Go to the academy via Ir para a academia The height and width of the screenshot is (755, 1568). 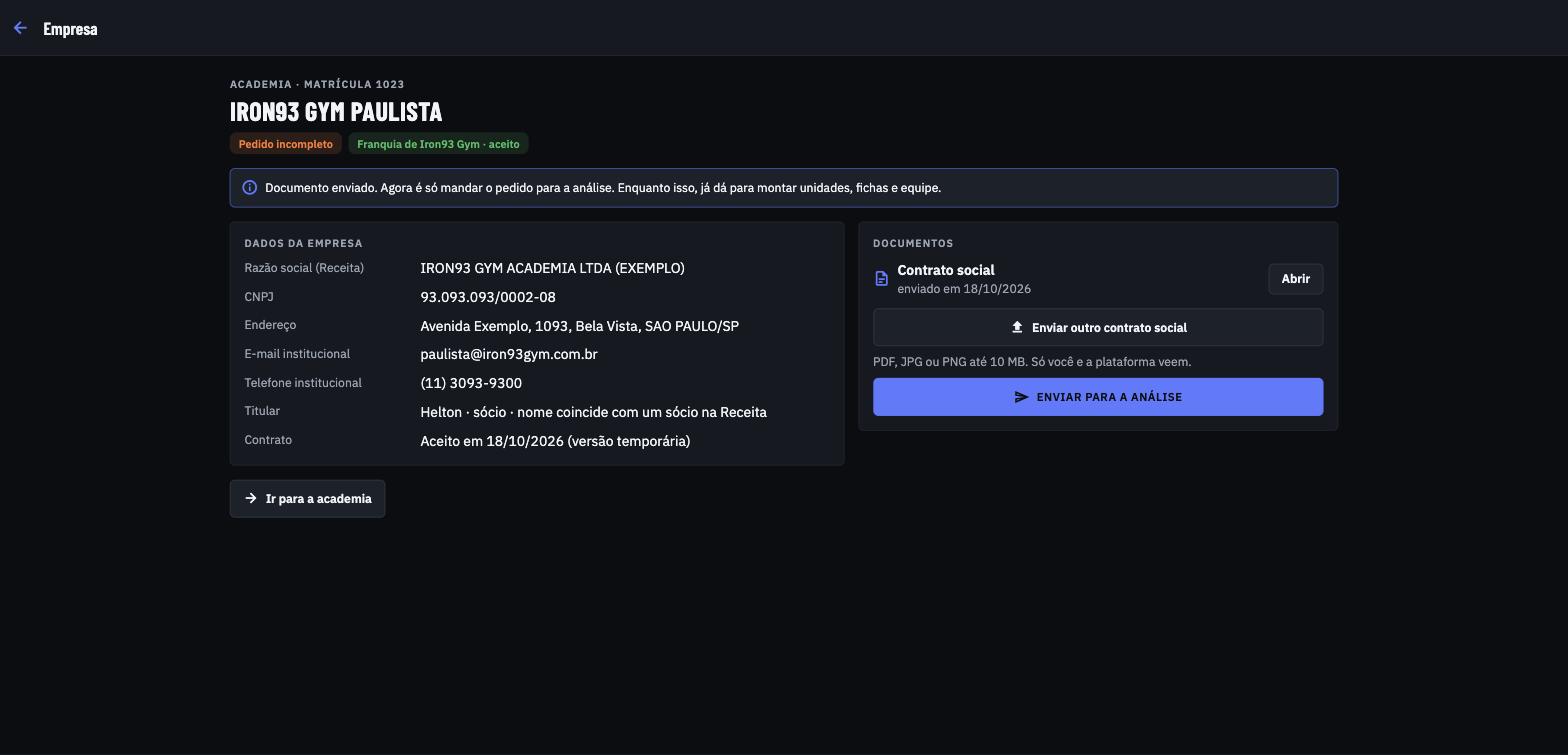[x=307, y=499]
